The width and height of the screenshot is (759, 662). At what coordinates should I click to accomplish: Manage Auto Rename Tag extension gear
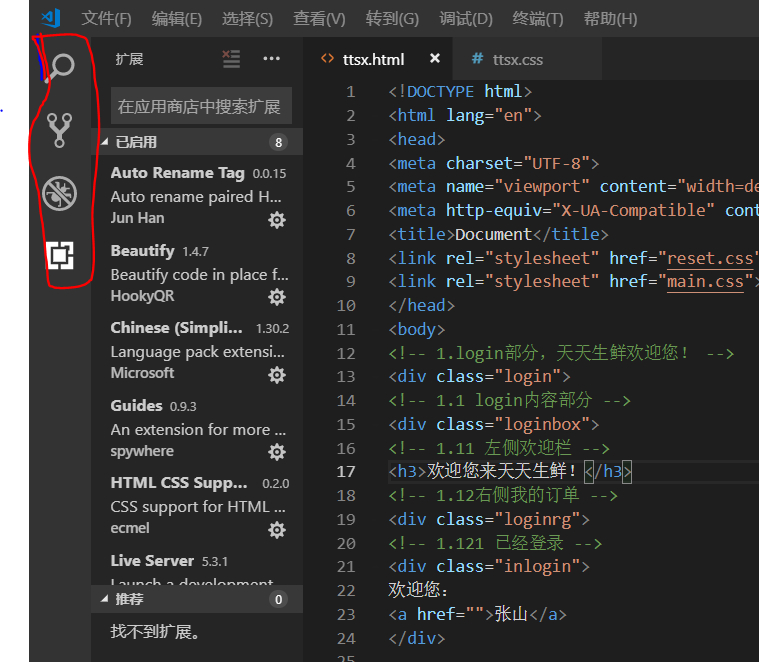(277, 220)
